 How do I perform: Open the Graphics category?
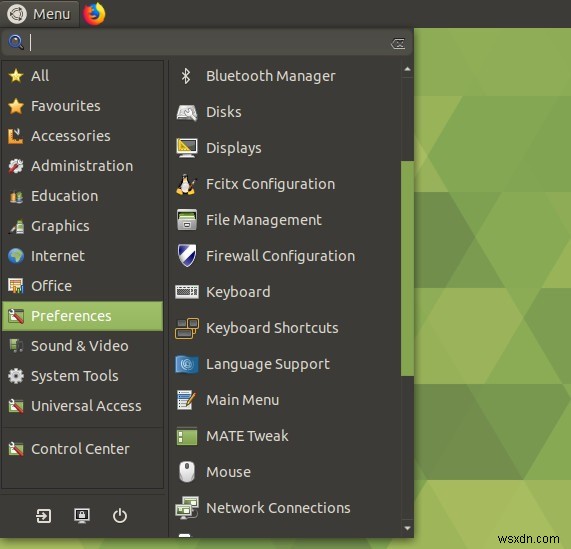[83, 226]
